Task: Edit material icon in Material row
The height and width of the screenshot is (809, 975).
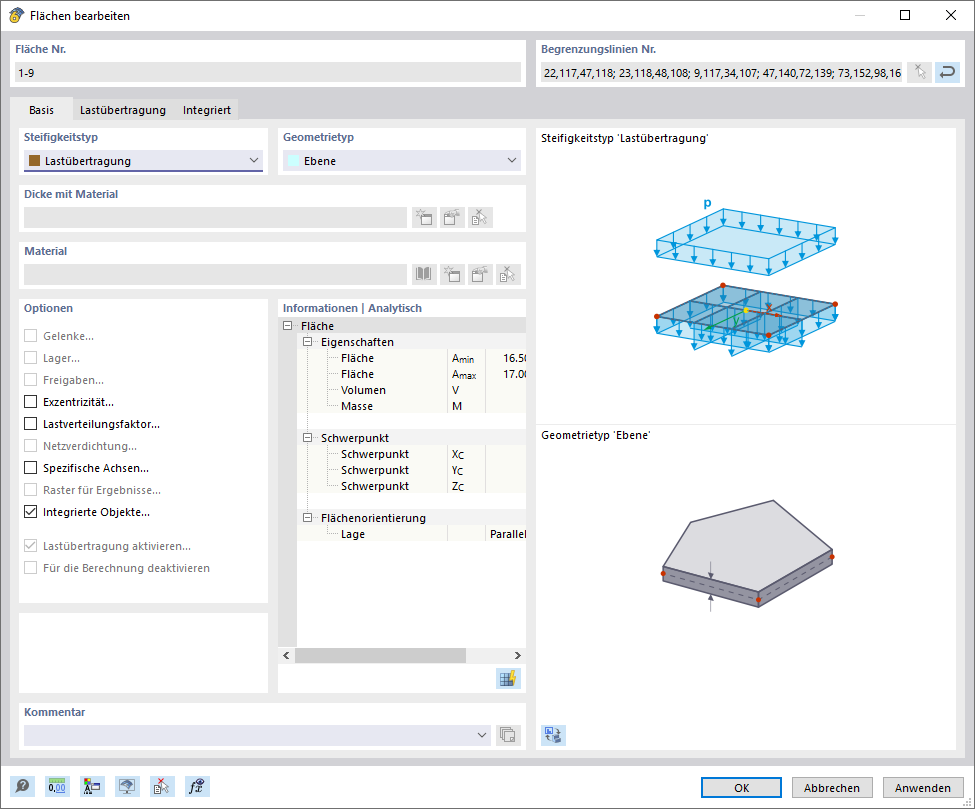Action: point(480,274)
